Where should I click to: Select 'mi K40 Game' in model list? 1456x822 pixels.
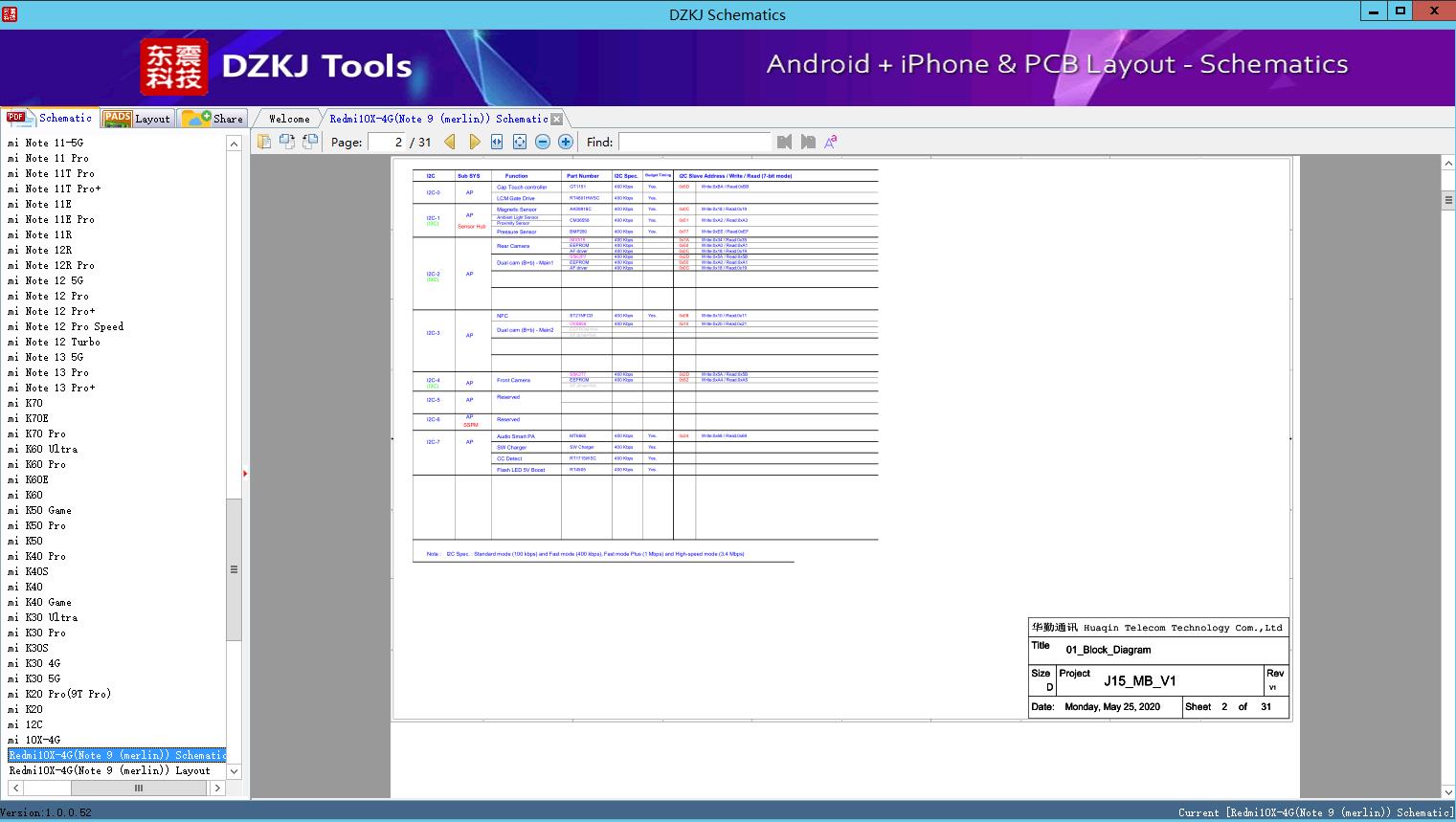click(39, 602)
